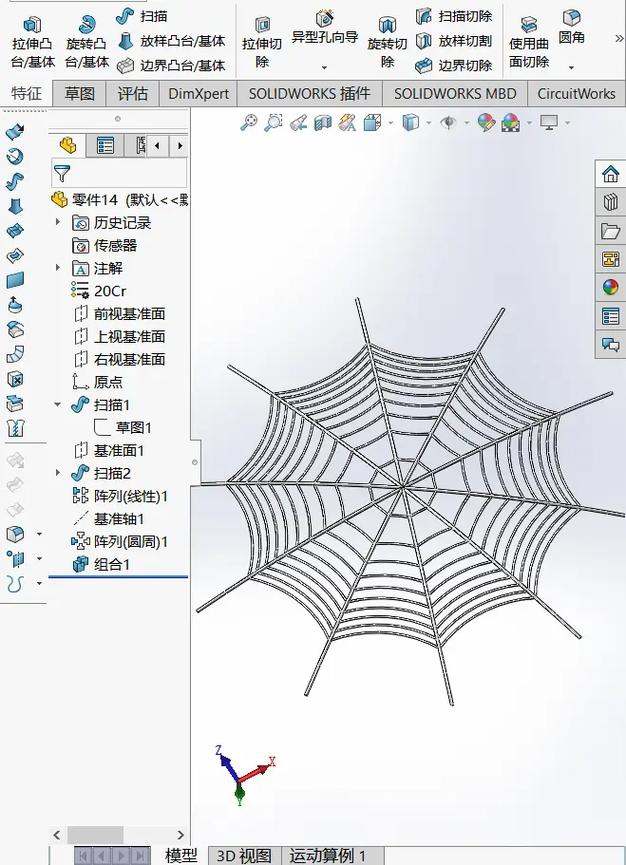Select 草图1 under 扫描1

point(122,428)
